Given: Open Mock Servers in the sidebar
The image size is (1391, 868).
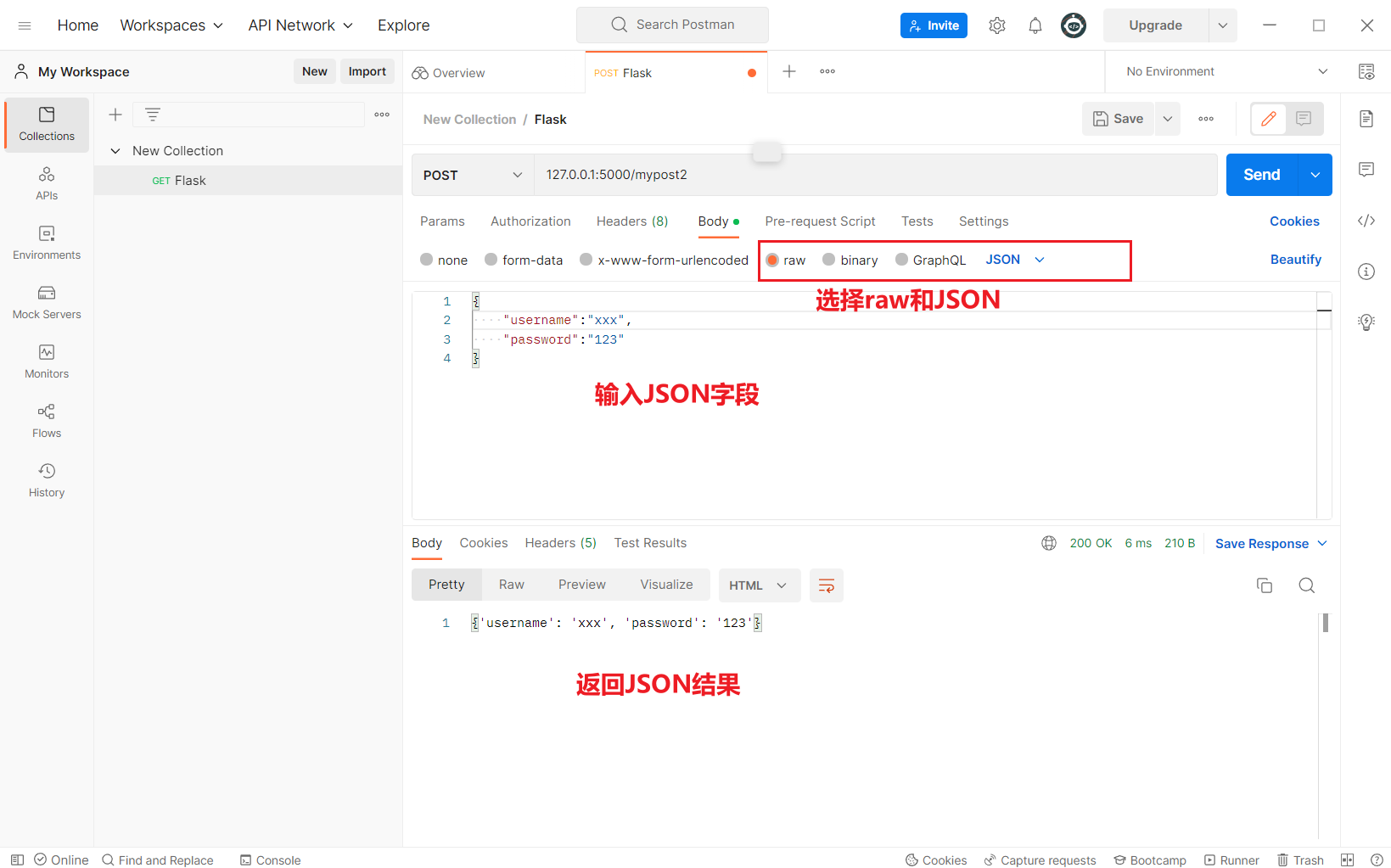Looking at the screenshot, I should (47, 303).
